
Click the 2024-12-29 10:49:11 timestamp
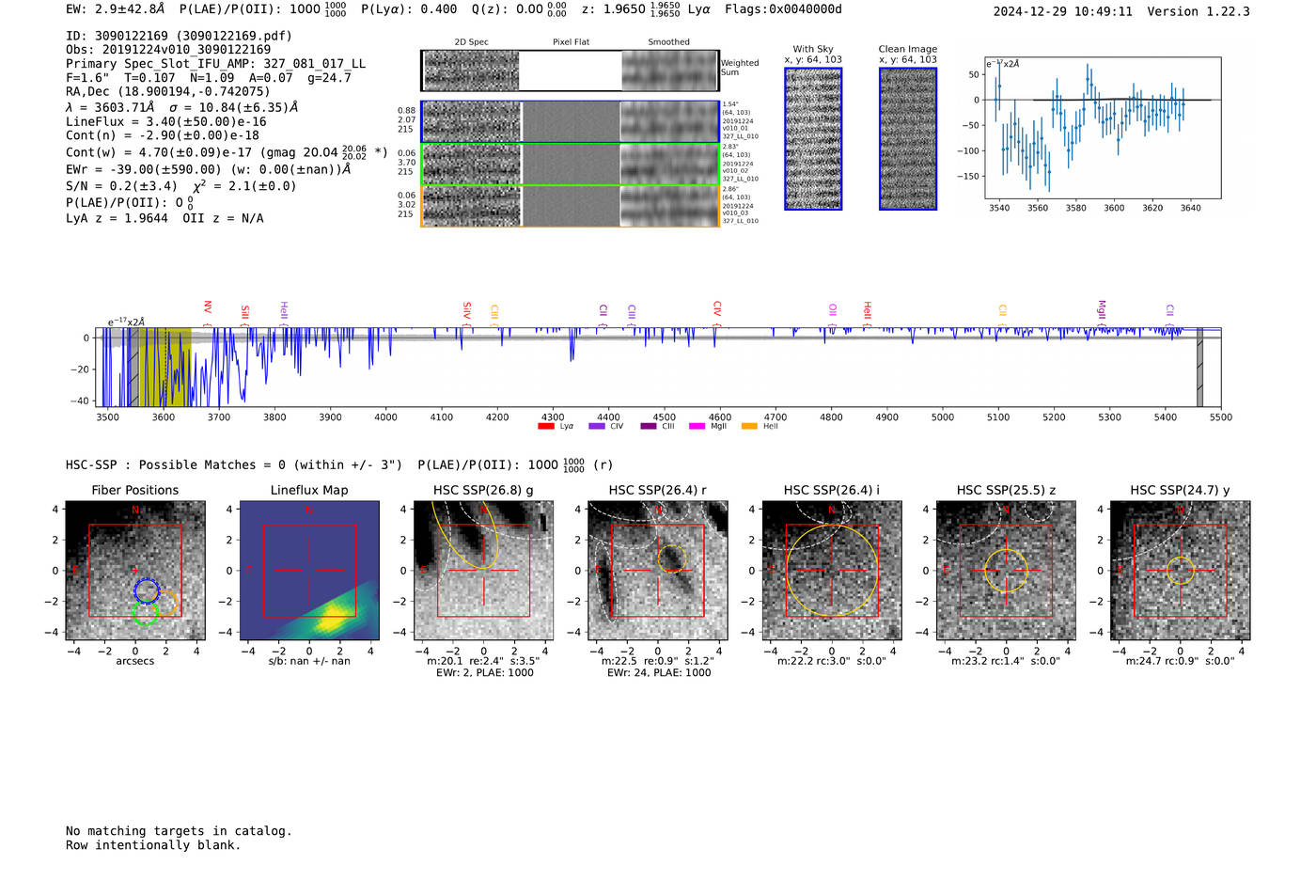point(1062,11)
